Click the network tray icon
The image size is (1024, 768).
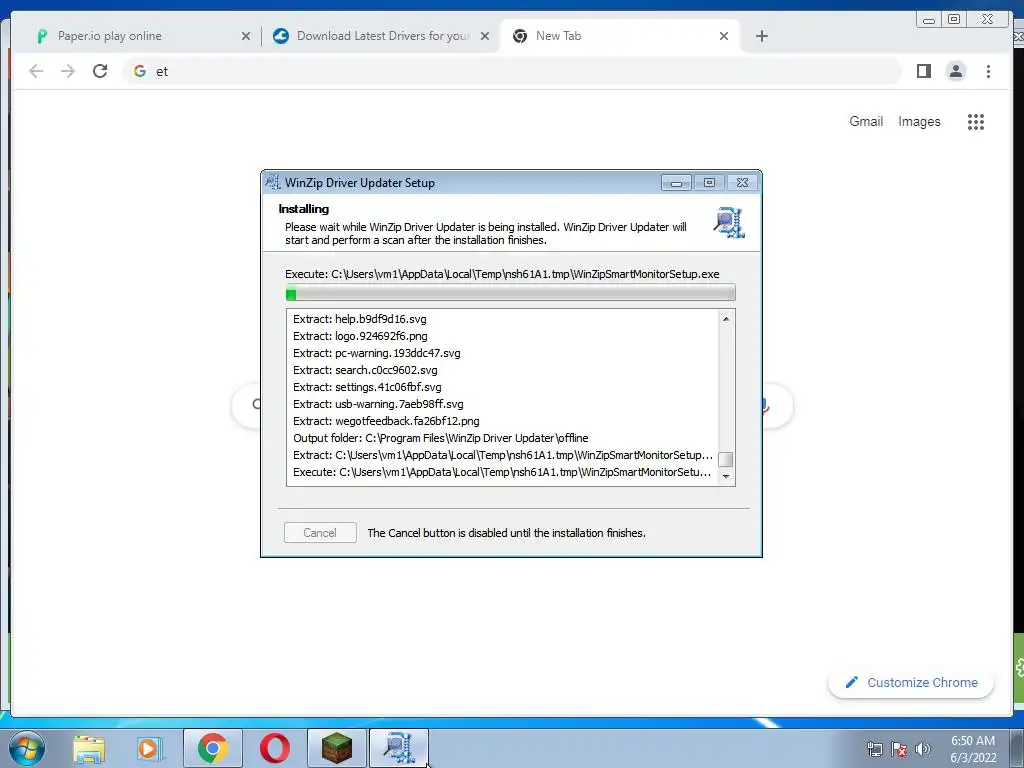point(874,749)
